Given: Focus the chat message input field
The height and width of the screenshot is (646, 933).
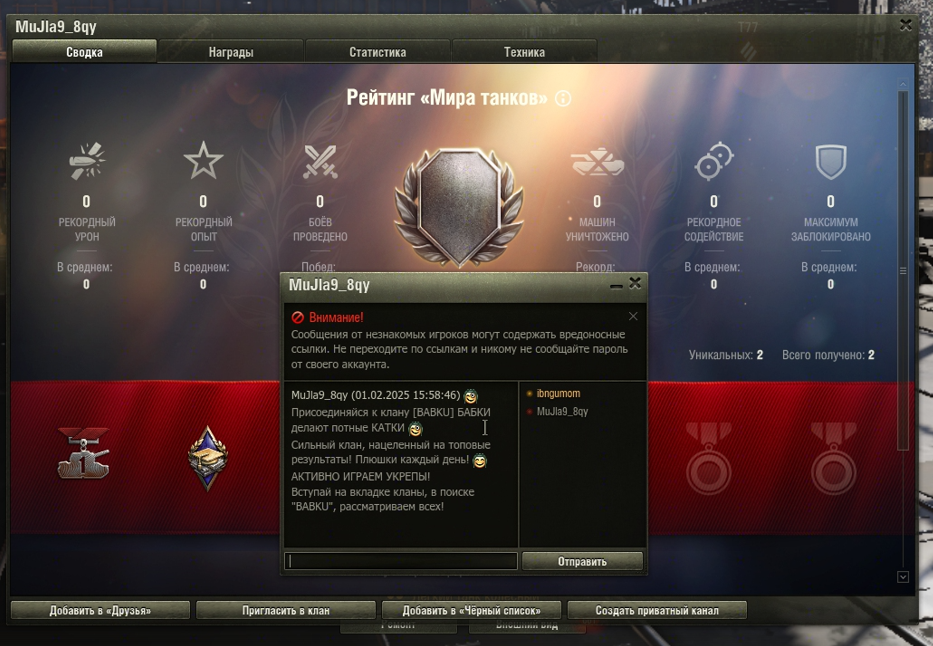Looking at the screenshot, I should coord(400,561).
